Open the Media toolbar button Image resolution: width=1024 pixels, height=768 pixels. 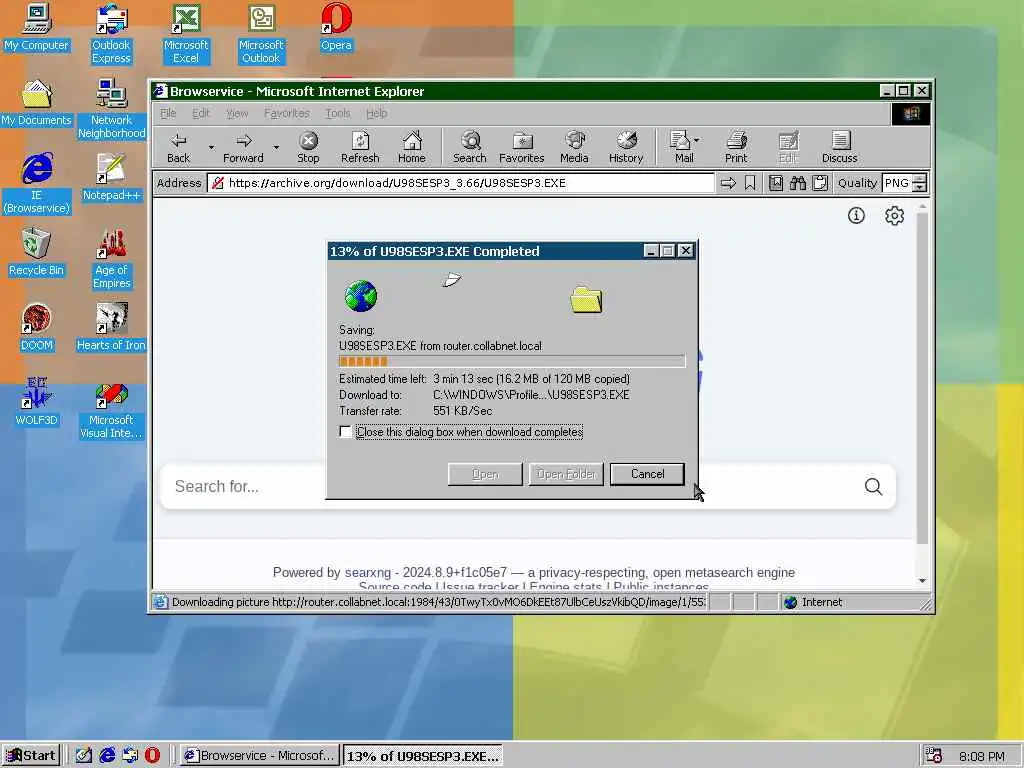point(574,148)
